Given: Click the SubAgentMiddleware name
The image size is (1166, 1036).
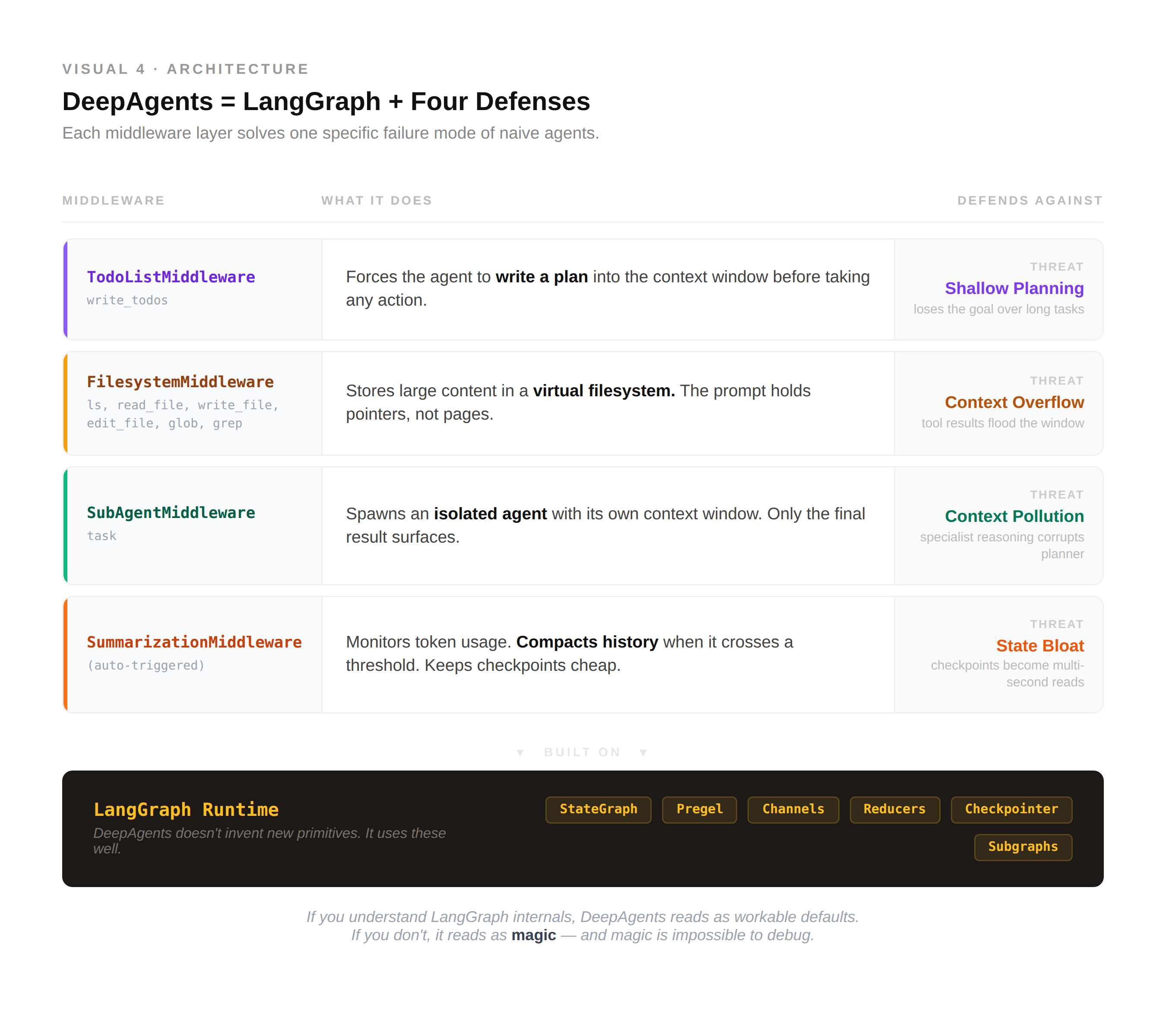Looking at the screenshot, I should coord(171,512).
